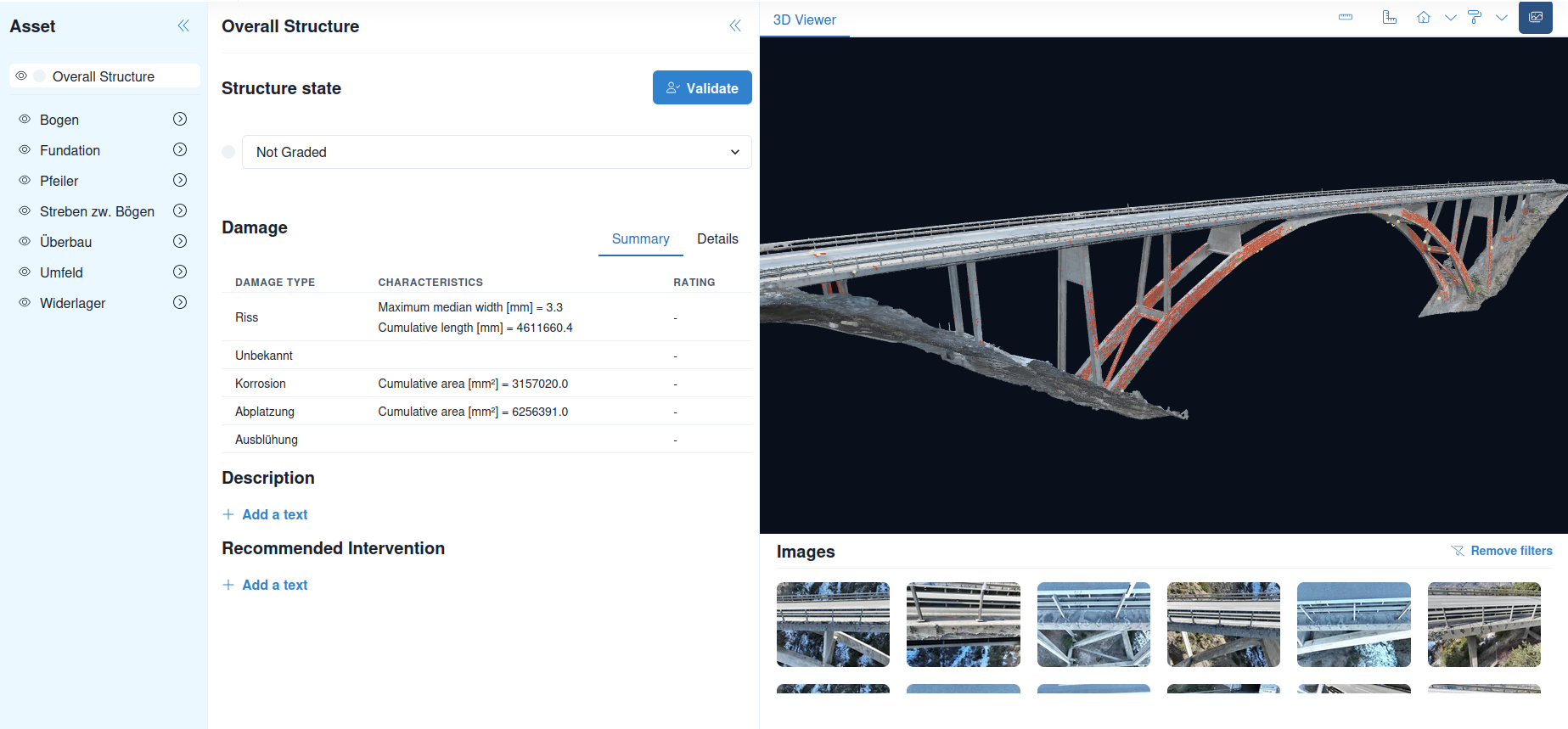Select Überbau in the Asset list
This screenshot has height=729, width=1568.
point(65,242)
